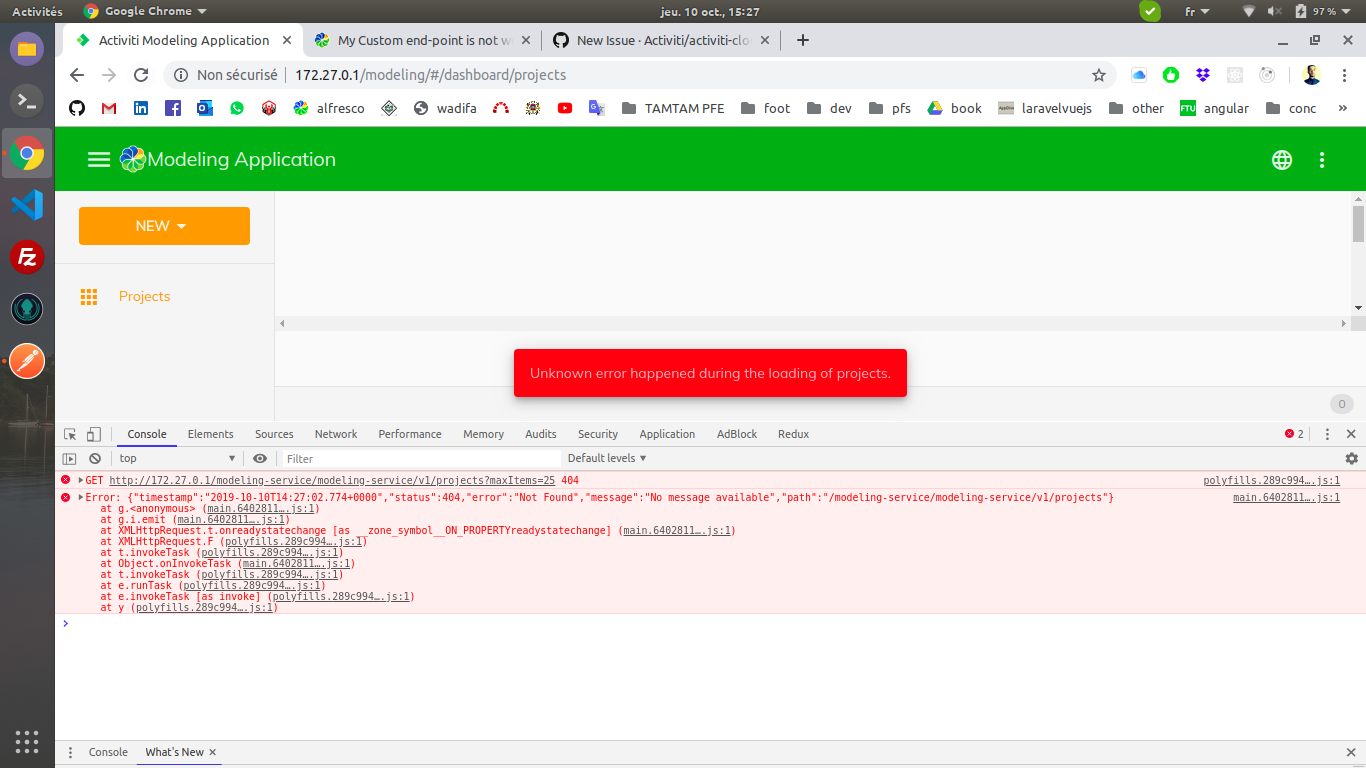Launch Visual Studio Code from dock
This screenshot has height=768, width=1366.
point(27,205)
